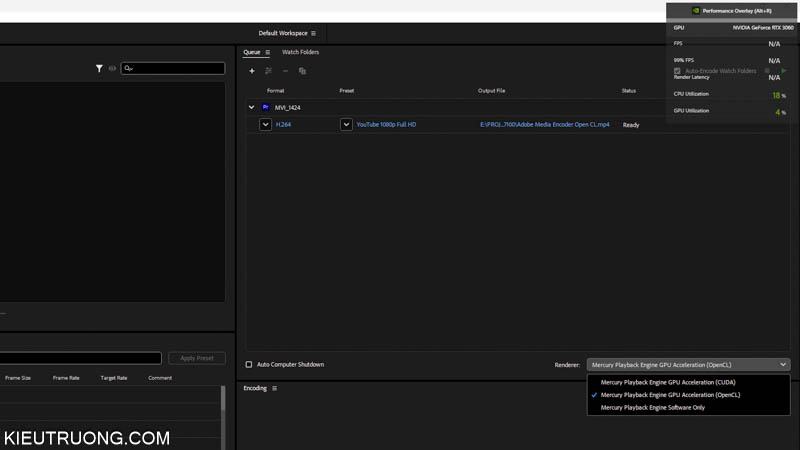
Task: Click the H.264 format link
Action: point(283,124)
